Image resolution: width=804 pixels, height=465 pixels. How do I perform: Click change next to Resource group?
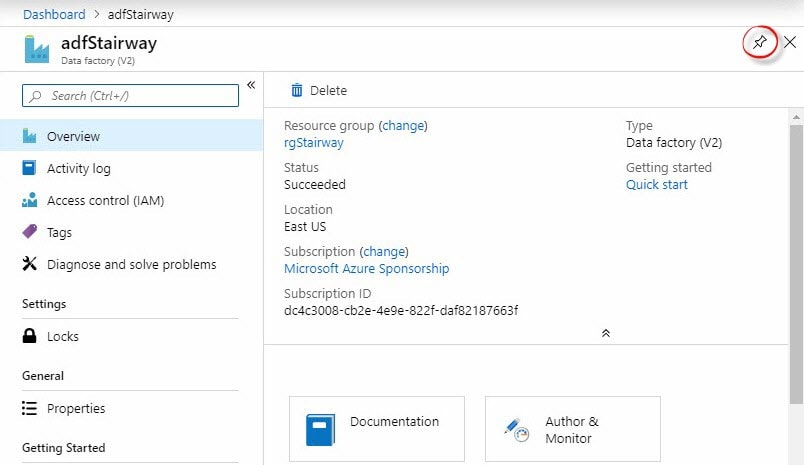403,126
